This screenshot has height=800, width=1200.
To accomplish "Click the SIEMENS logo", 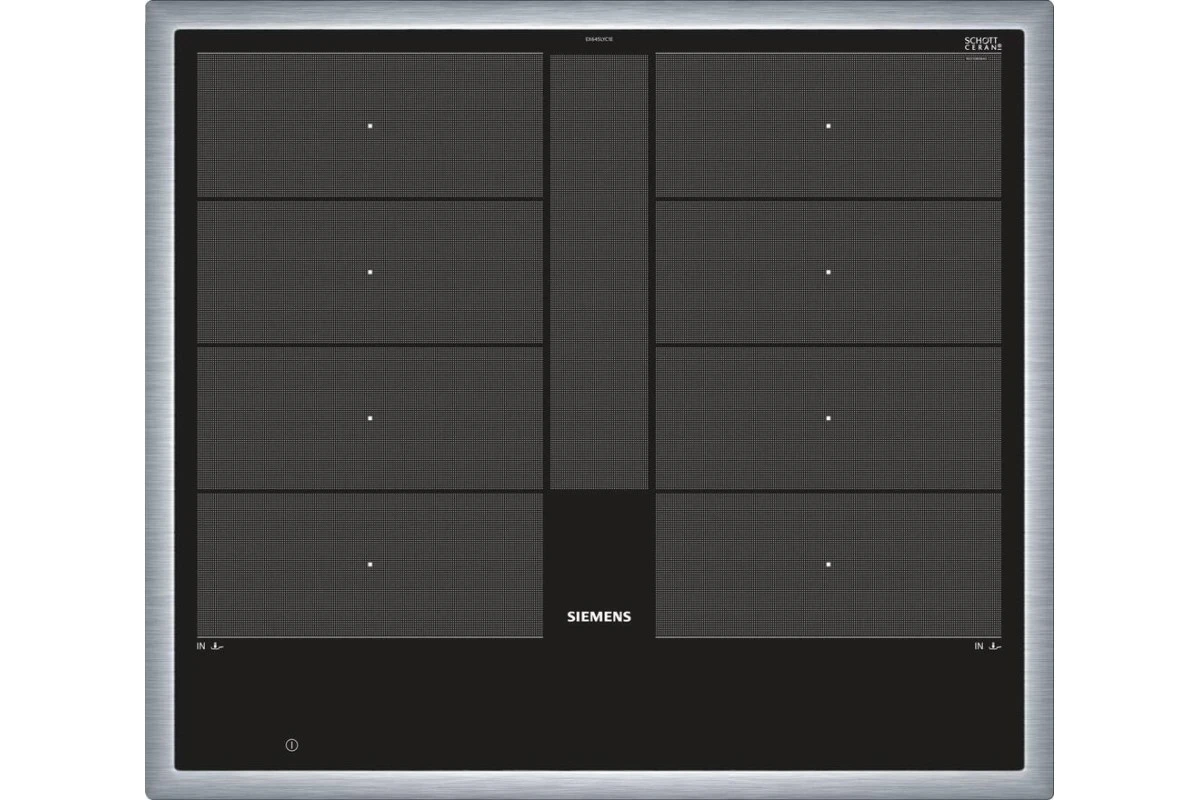I will click(599, 617).
